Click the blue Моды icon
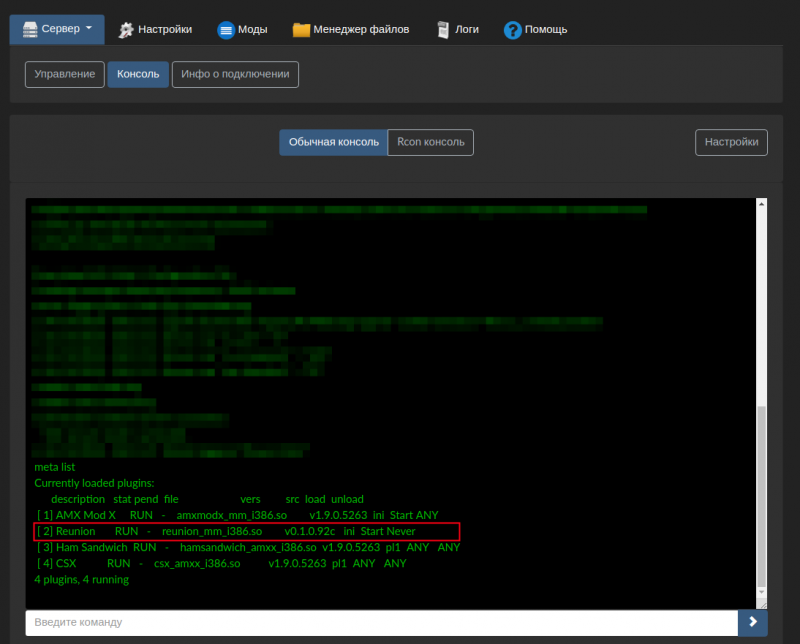Viewport: 800px width, 644px height. click(x=226, y=30)
